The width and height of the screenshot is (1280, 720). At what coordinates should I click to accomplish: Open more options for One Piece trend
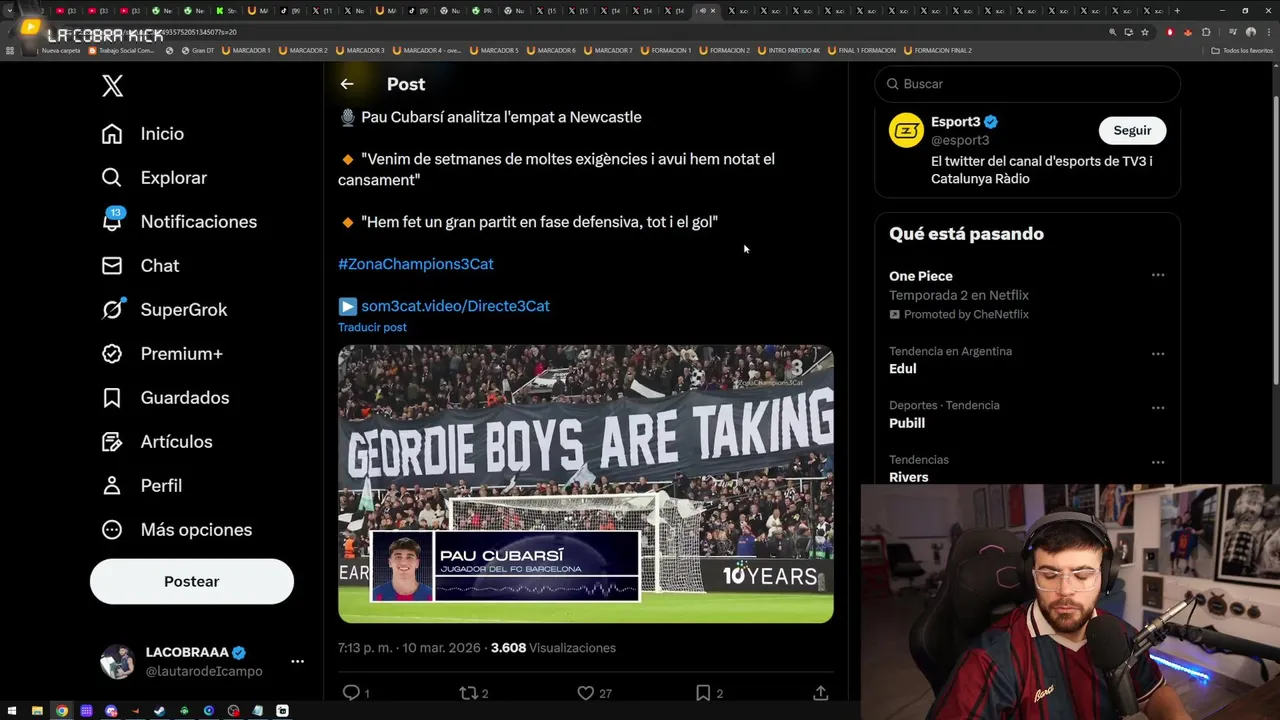coord(1158,275)
